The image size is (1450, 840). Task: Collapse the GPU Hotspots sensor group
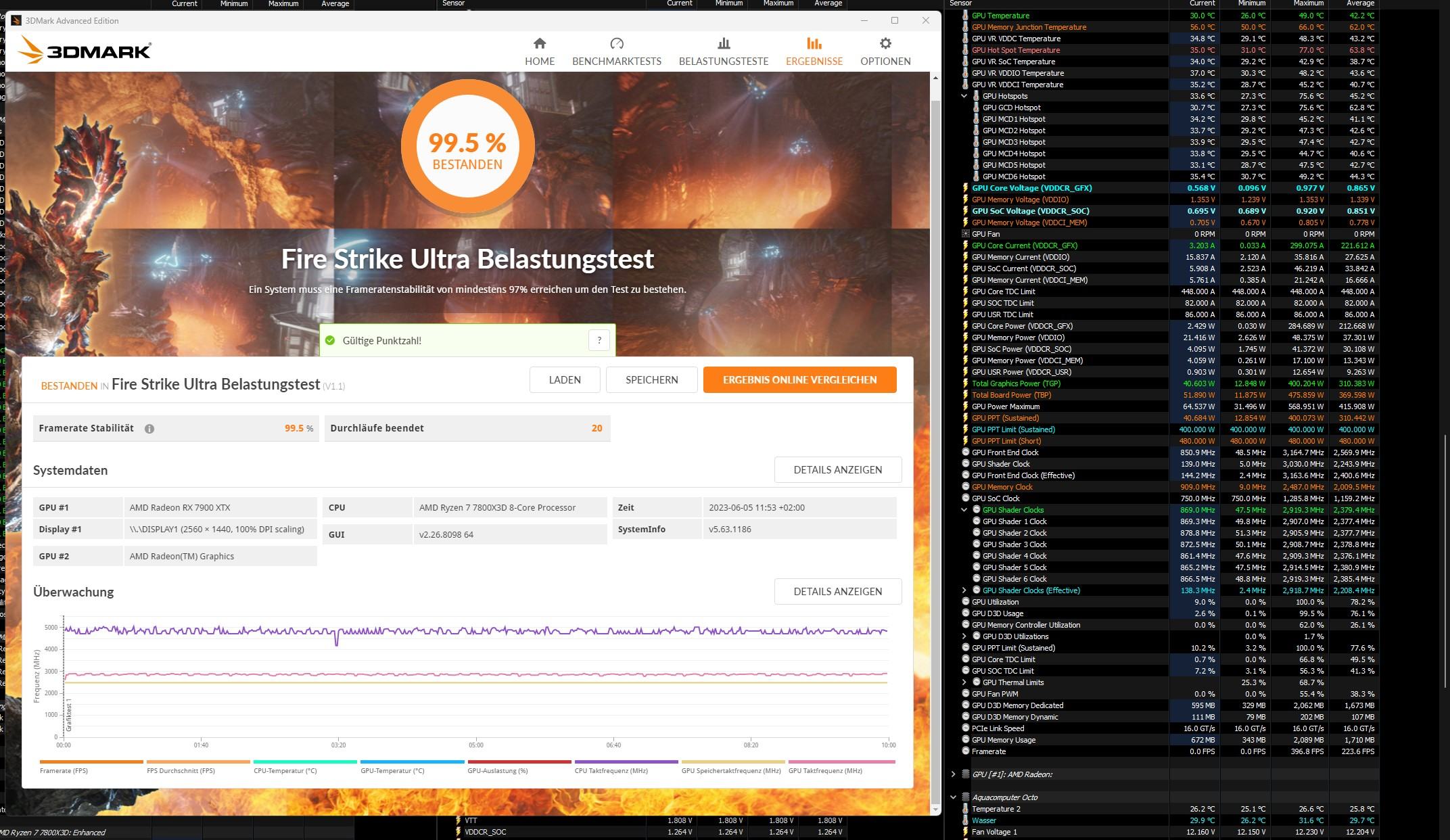[964, 96]
